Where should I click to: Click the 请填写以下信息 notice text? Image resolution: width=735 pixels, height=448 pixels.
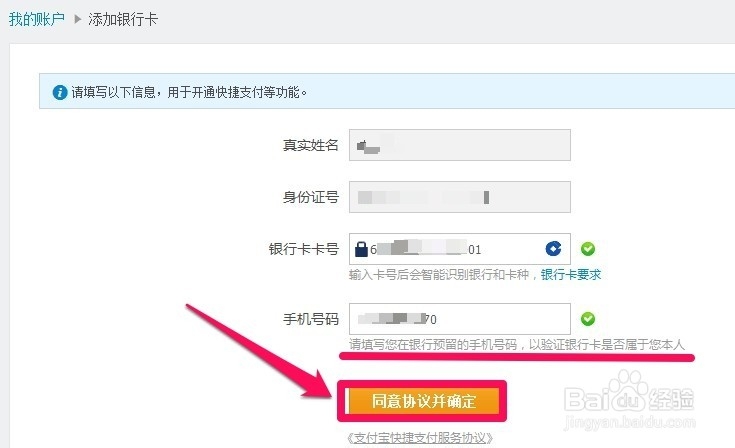coord(189,92)
